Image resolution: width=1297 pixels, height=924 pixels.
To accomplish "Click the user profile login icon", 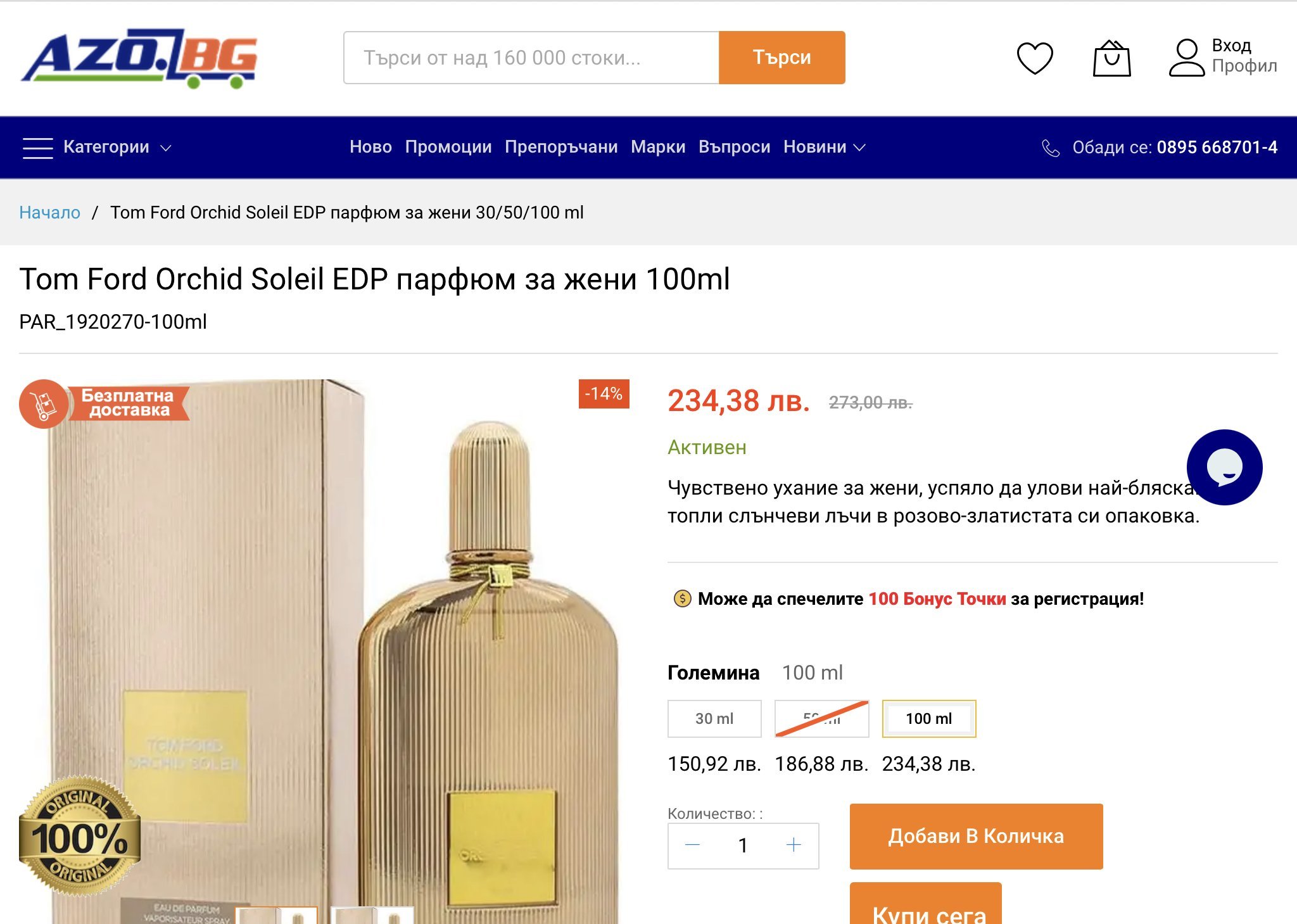I will click(x=1186, y=58).
